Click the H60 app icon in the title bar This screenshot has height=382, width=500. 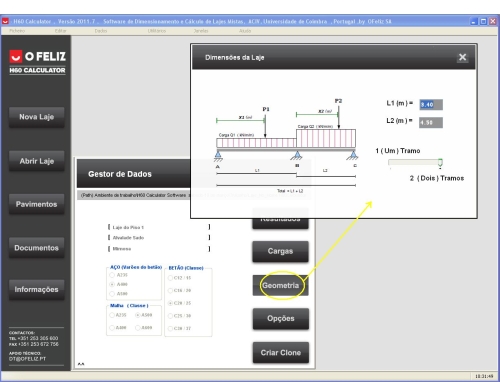5,21
